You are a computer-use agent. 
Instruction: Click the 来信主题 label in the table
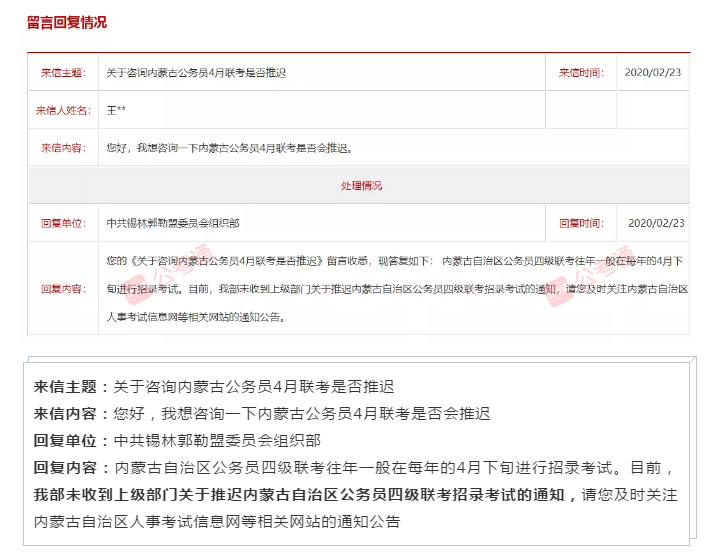63,73
